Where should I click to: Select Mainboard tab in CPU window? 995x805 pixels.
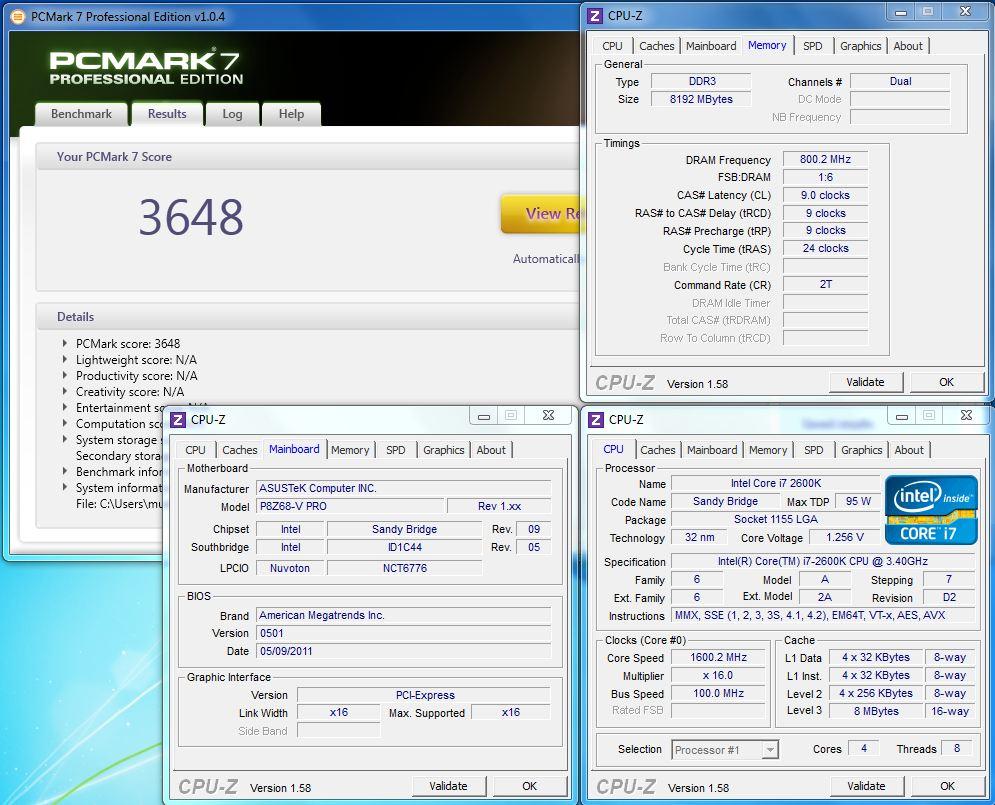pyautogui.click(x=712, y=450)
